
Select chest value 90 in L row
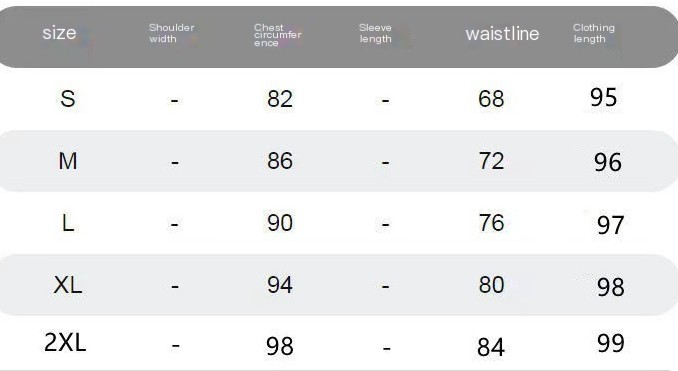(280, 223)
